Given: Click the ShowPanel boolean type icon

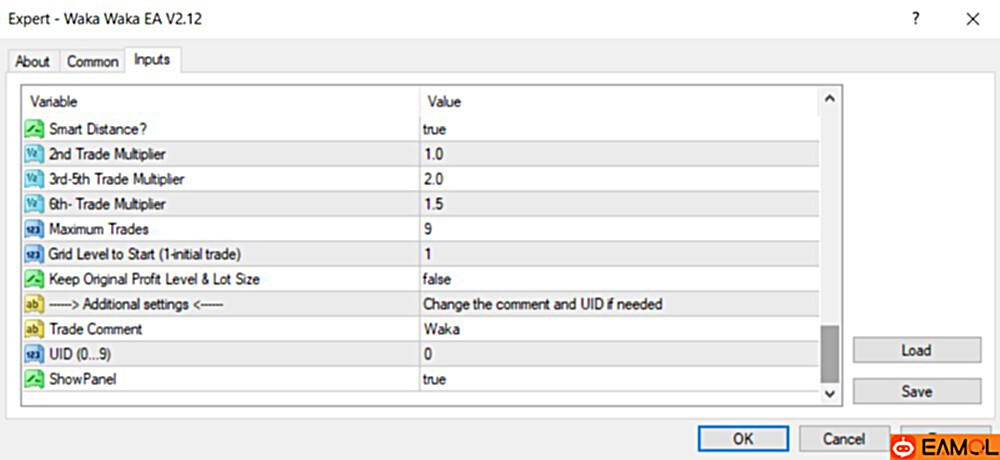Looking at the screenshot, I should [33, 379].
